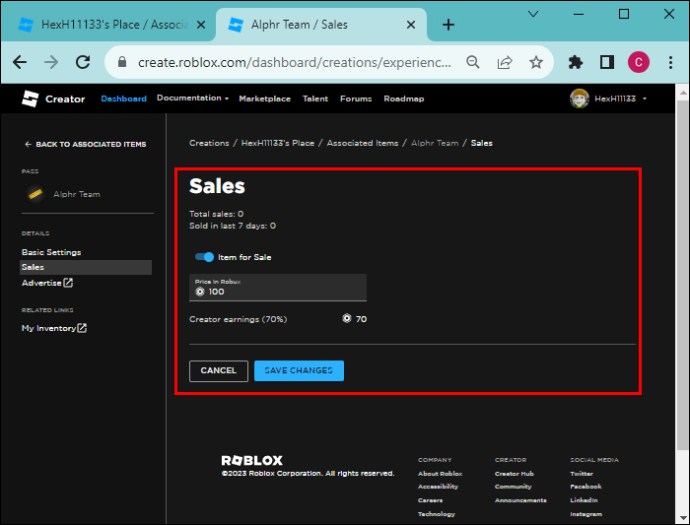Click the Roblox Creator logo

pos(53,99)
